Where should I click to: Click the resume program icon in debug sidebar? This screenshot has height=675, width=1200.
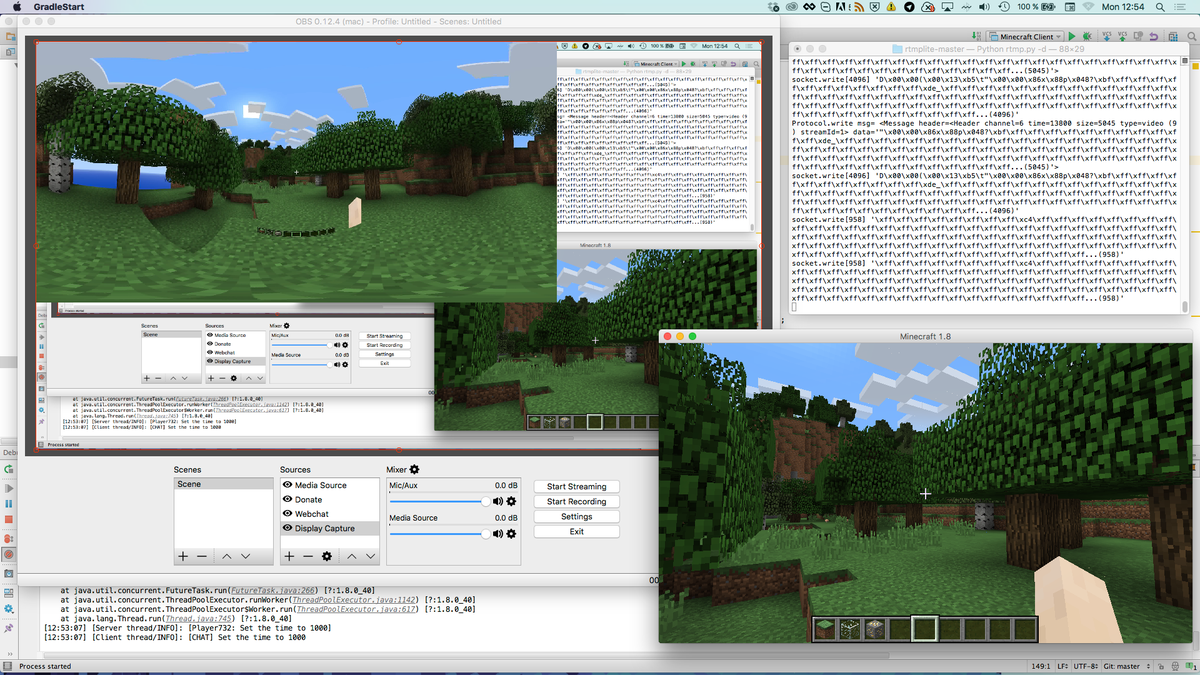(9, 488)
